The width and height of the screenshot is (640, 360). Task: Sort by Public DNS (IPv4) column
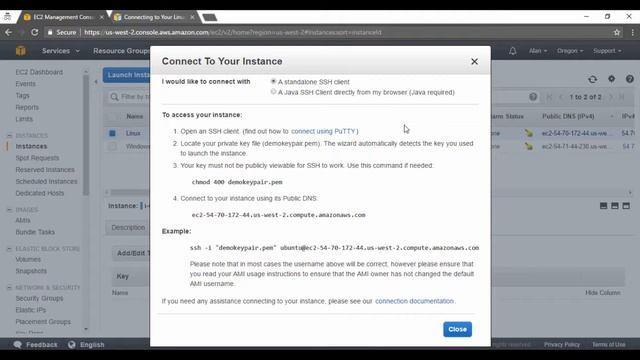568,117
